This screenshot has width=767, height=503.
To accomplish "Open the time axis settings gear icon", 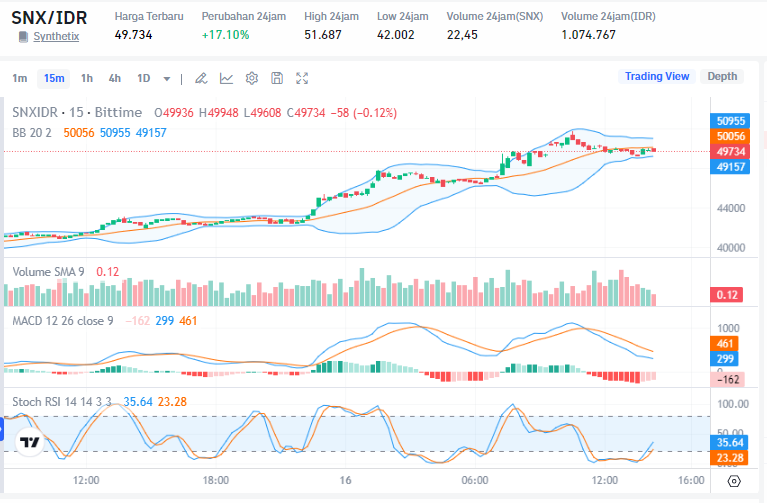I will [734, 481].
